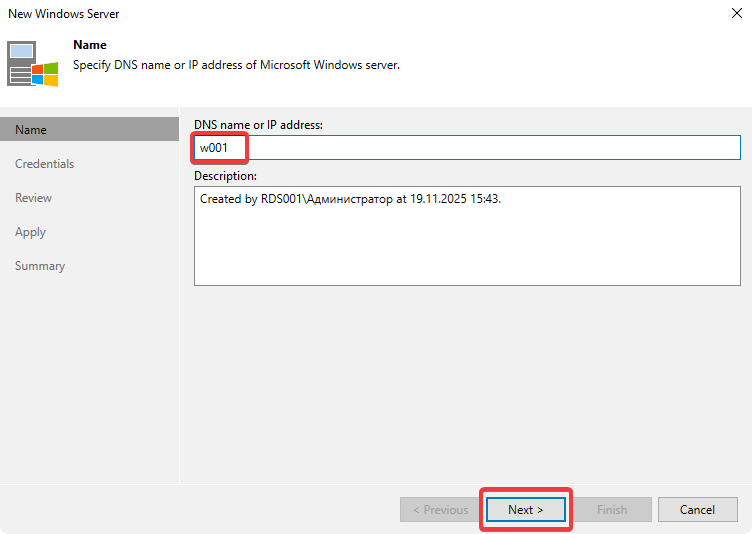752x534 pixels.
Task: Click the < Previous button
Action: (x=440, y=509)
